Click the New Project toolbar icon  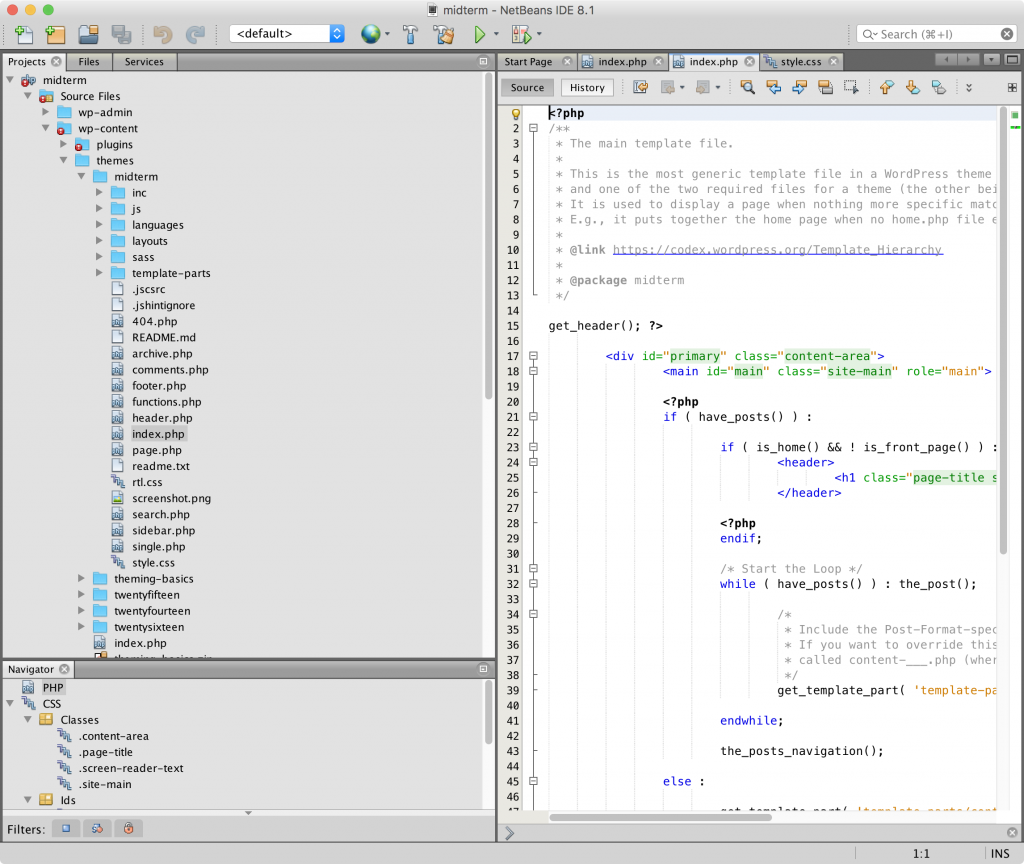point(56,34)
